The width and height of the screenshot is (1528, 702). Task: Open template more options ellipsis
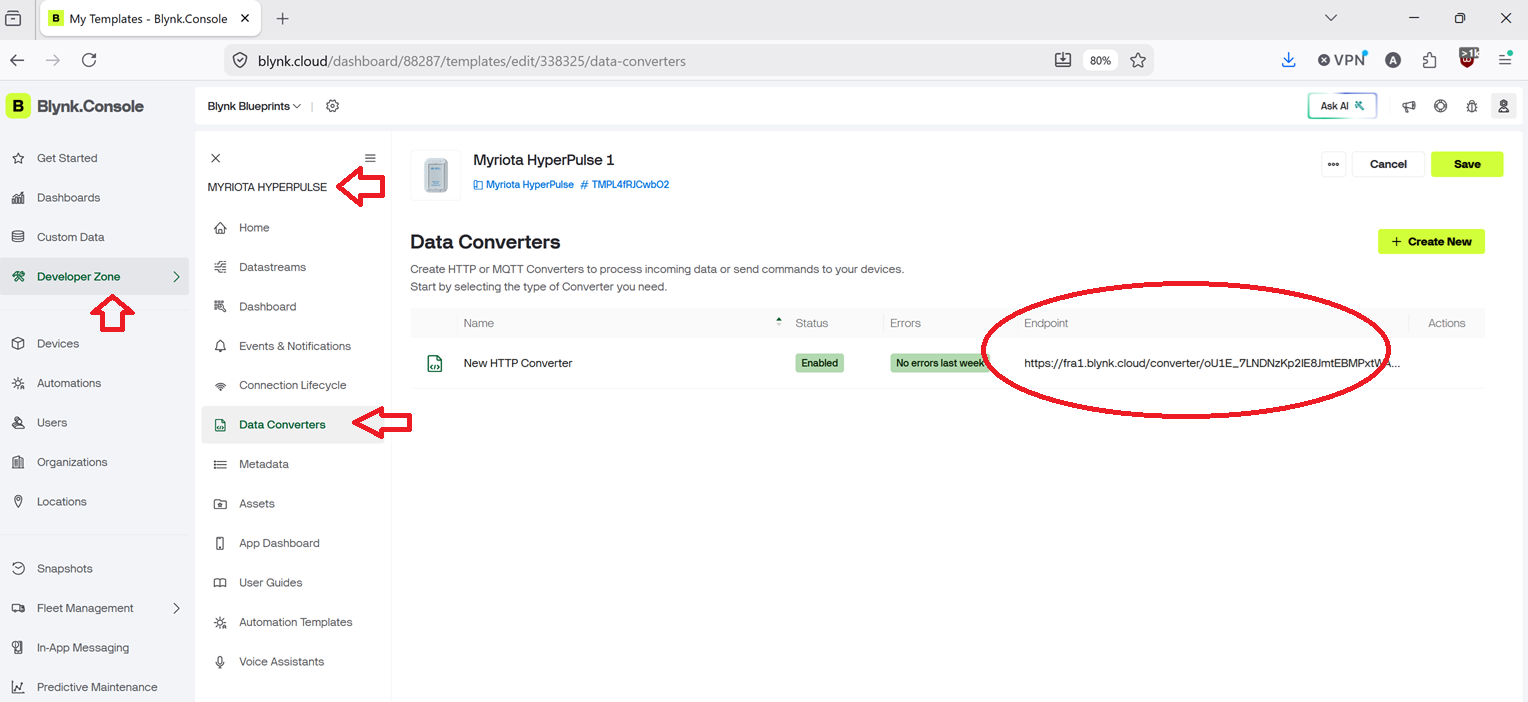pyautogui.click(x=1333, y=164)
